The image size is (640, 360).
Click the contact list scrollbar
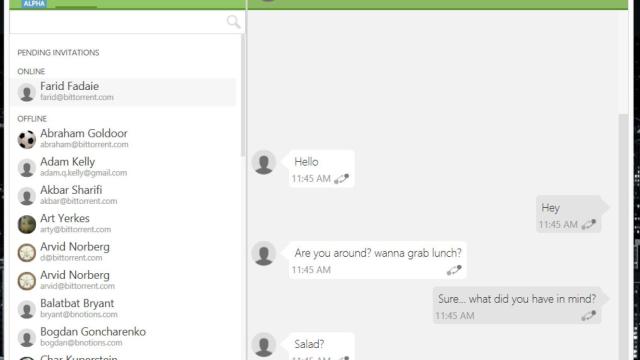[243, 95]
